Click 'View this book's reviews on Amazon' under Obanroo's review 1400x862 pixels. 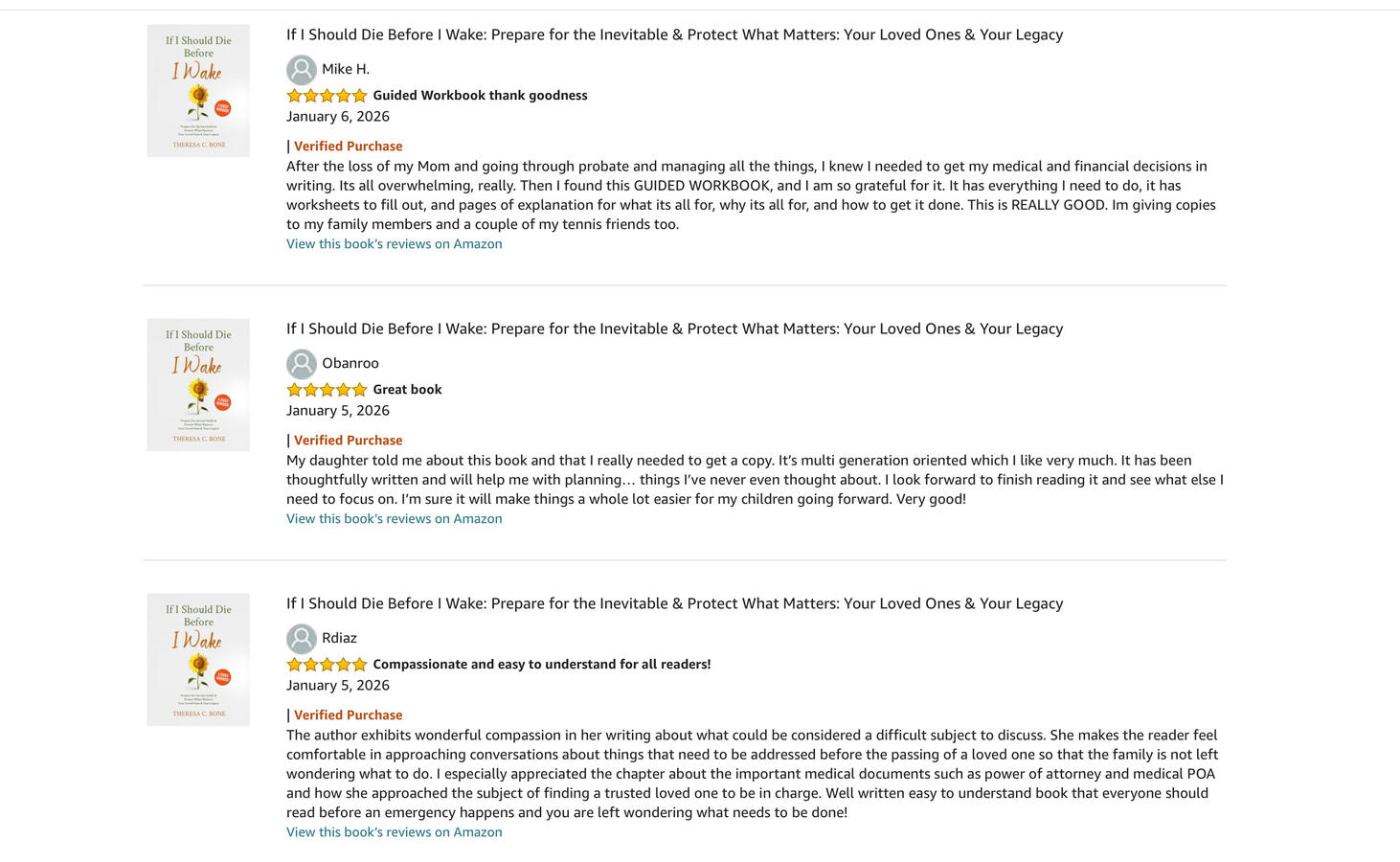point(394,519)
